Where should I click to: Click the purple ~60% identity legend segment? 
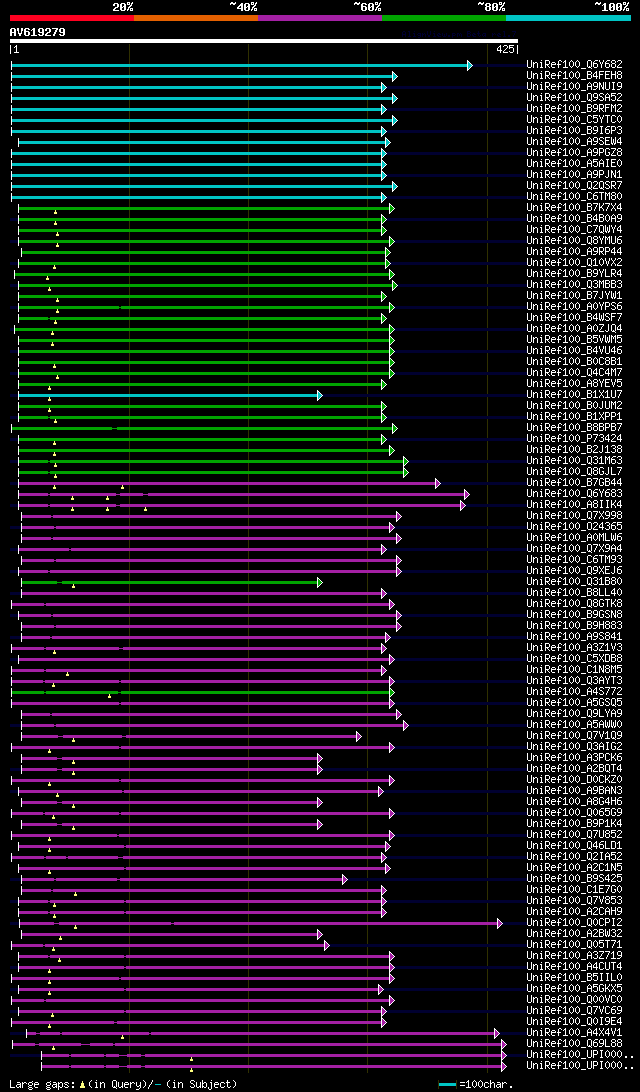click(x=320, y=17)
